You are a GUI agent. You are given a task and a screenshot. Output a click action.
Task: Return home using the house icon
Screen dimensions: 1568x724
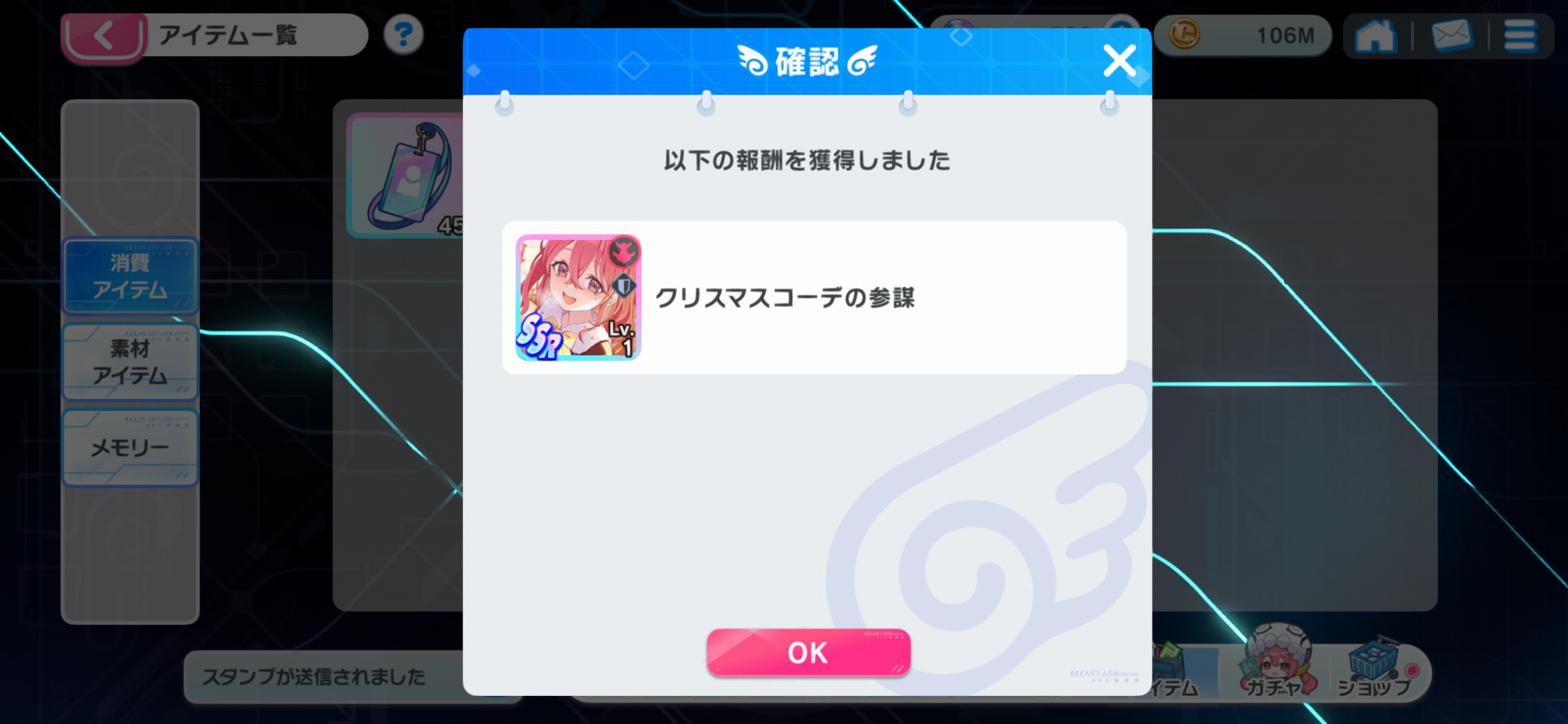click(x=1375, y=36)
